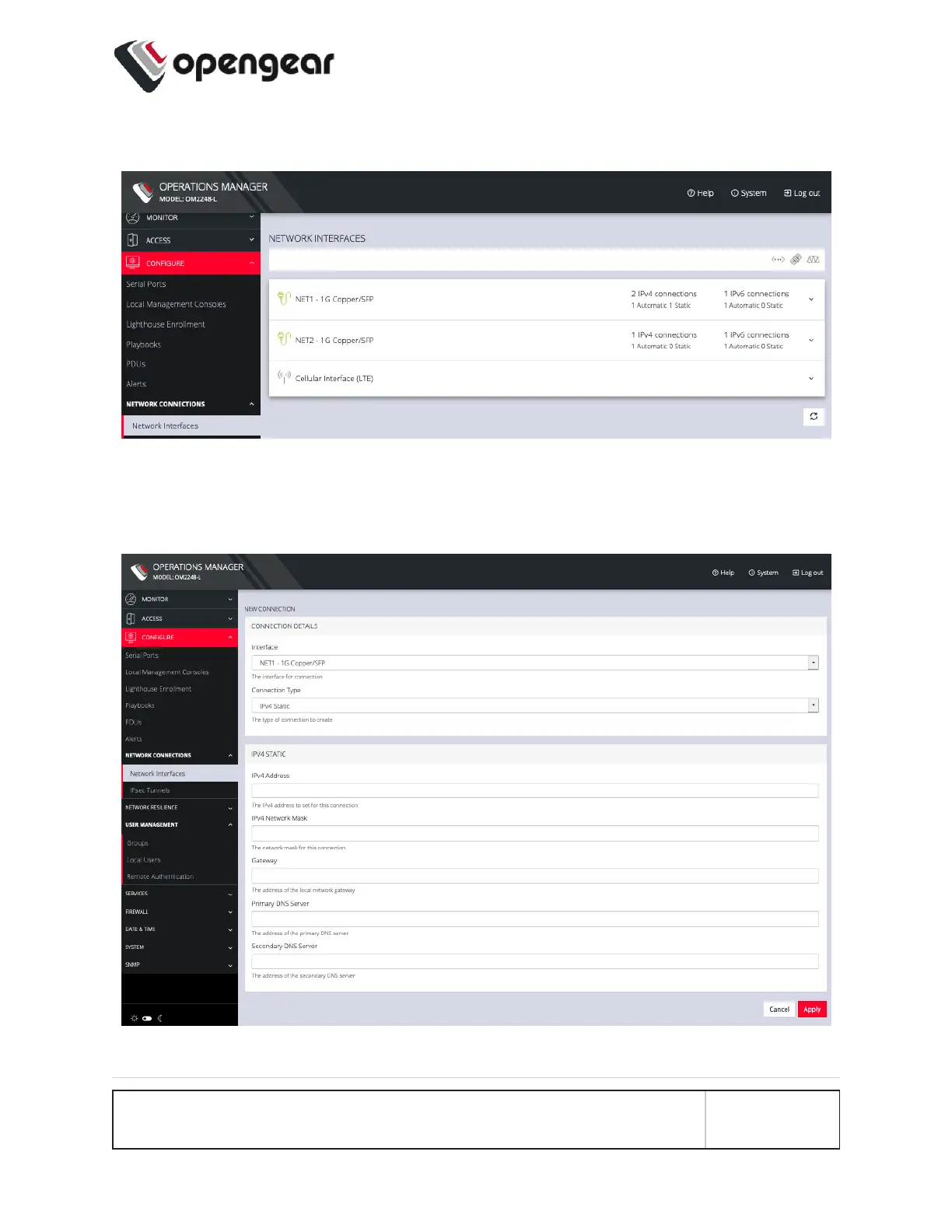Expand the Cellular Interface (LTE) row chevron

[x=811, y=379]
